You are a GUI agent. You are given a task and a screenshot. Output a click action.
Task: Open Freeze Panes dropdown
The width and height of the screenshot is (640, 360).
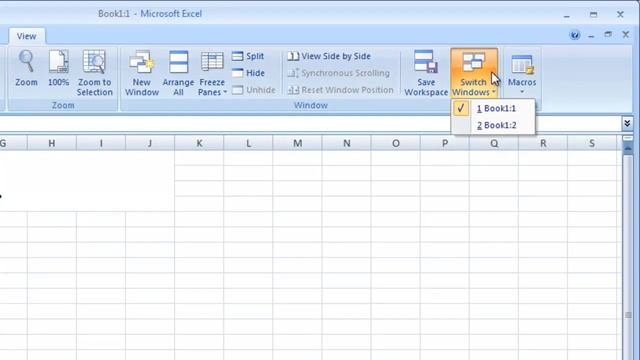click(212, 73)
